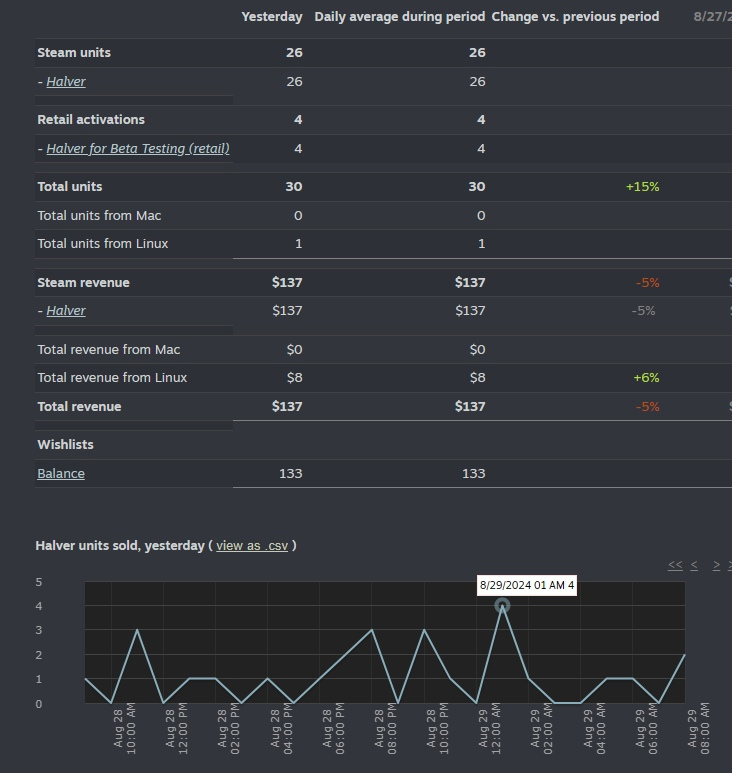
Task: Go to previous period with the "<" link
Action: 694,565
